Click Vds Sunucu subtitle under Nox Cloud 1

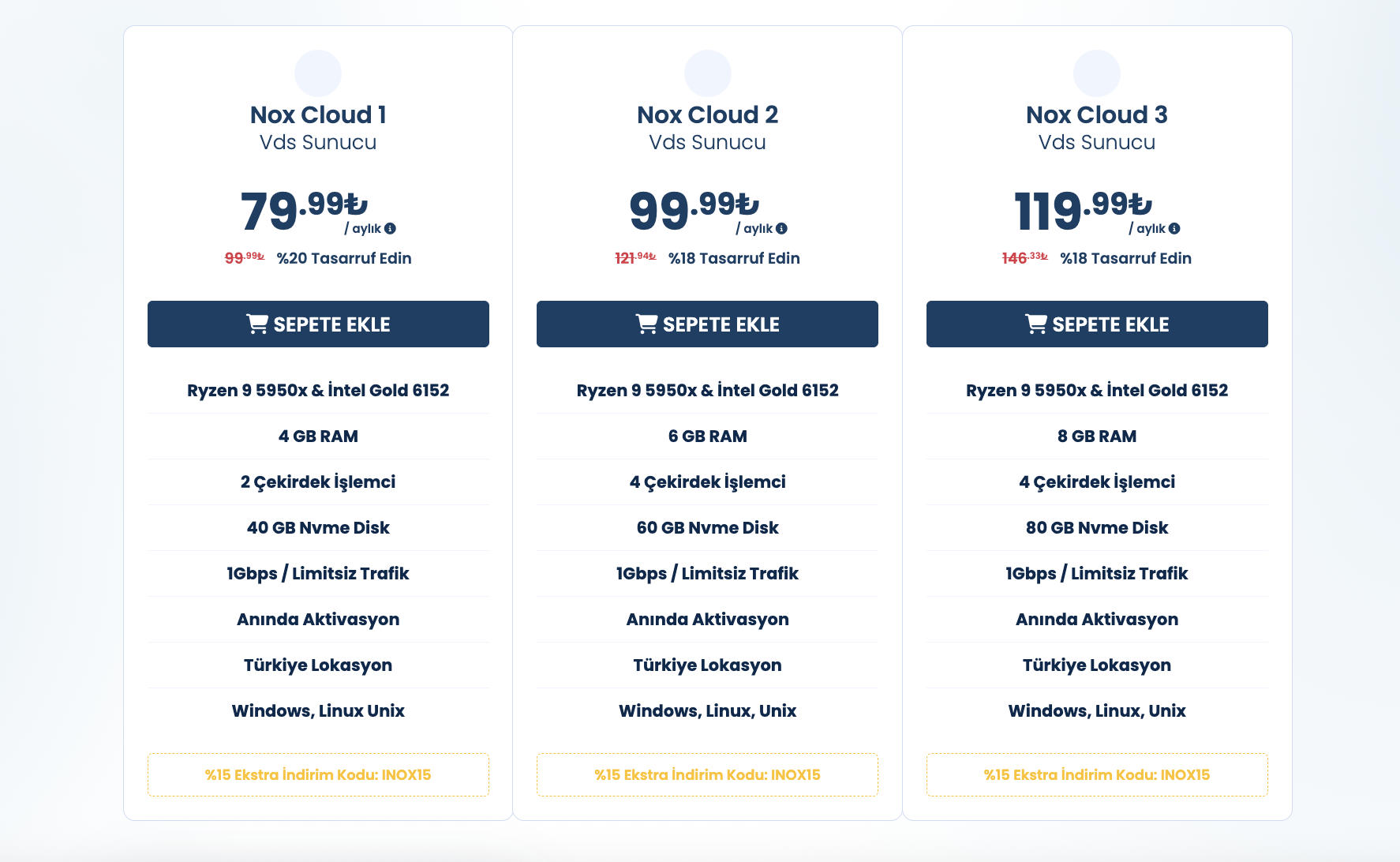[318, 142]
